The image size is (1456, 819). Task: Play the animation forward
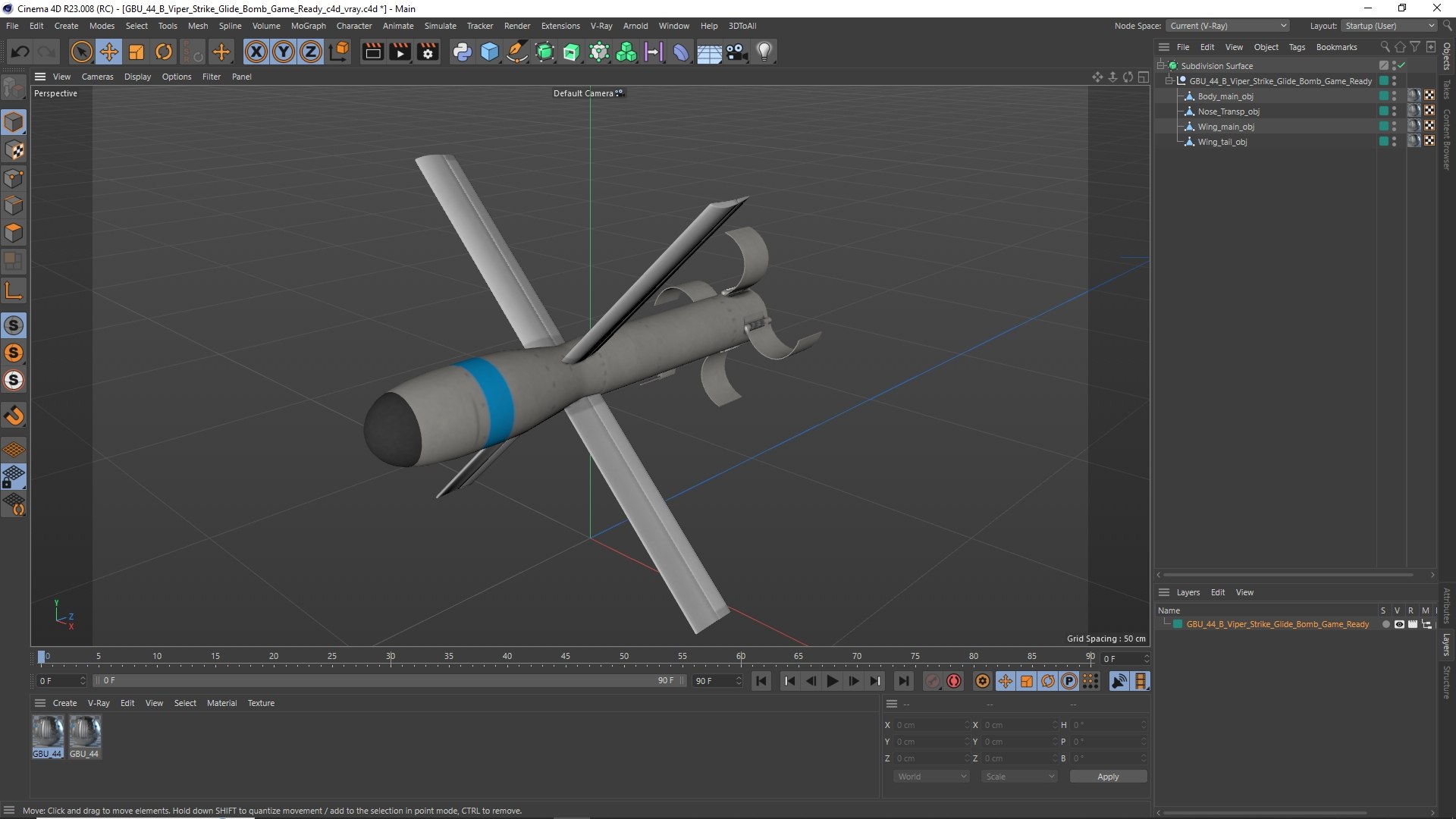tap(832, 681)
